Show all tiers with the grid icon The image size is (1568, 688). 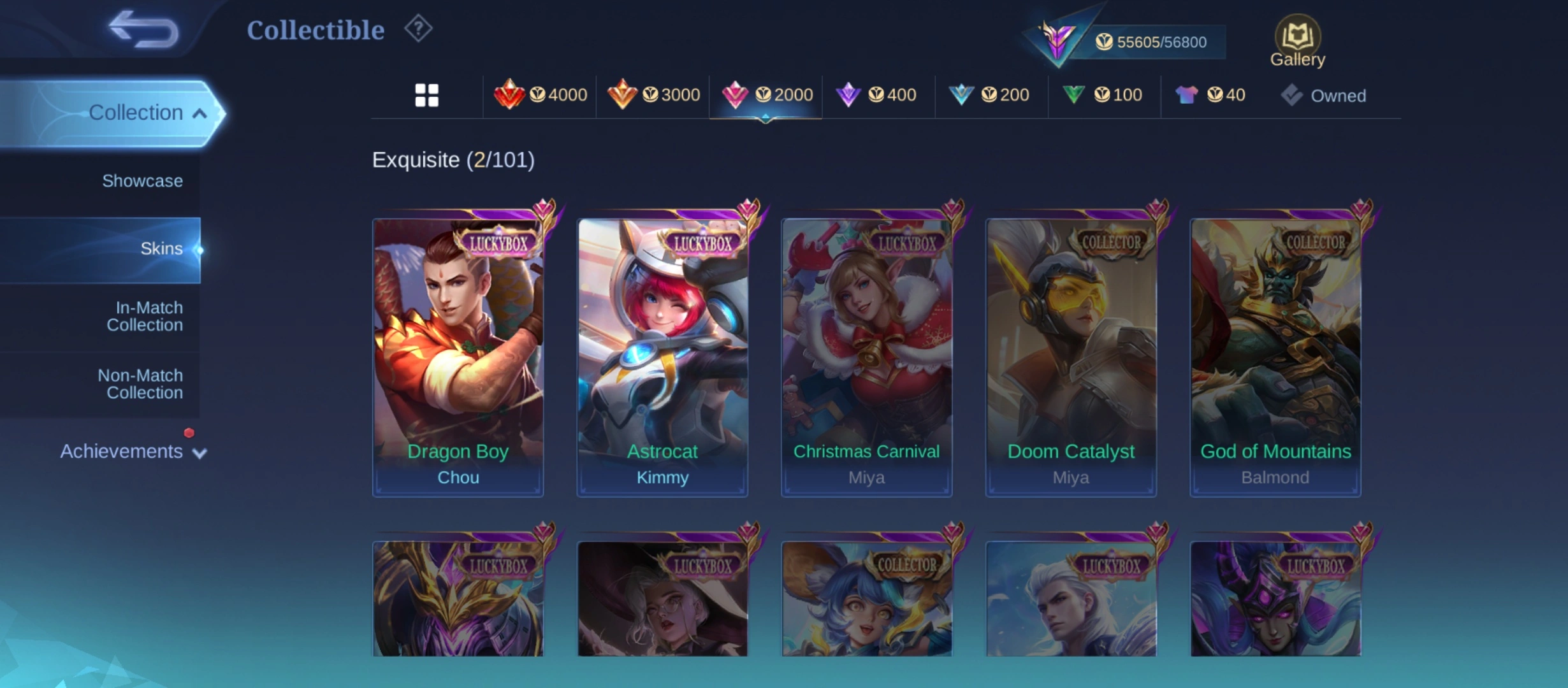tap(426, 96)
